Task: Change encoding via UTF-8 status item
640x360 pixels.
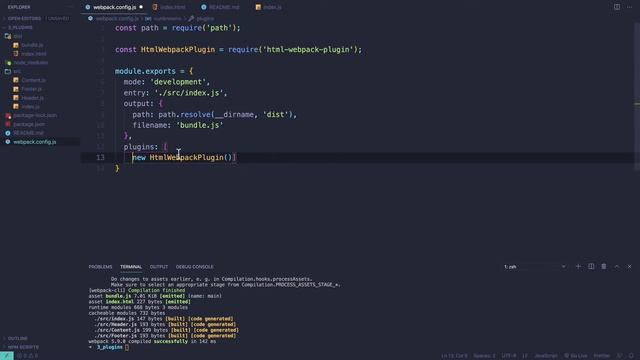Action: pyautogui.click(x=509, y=356)
